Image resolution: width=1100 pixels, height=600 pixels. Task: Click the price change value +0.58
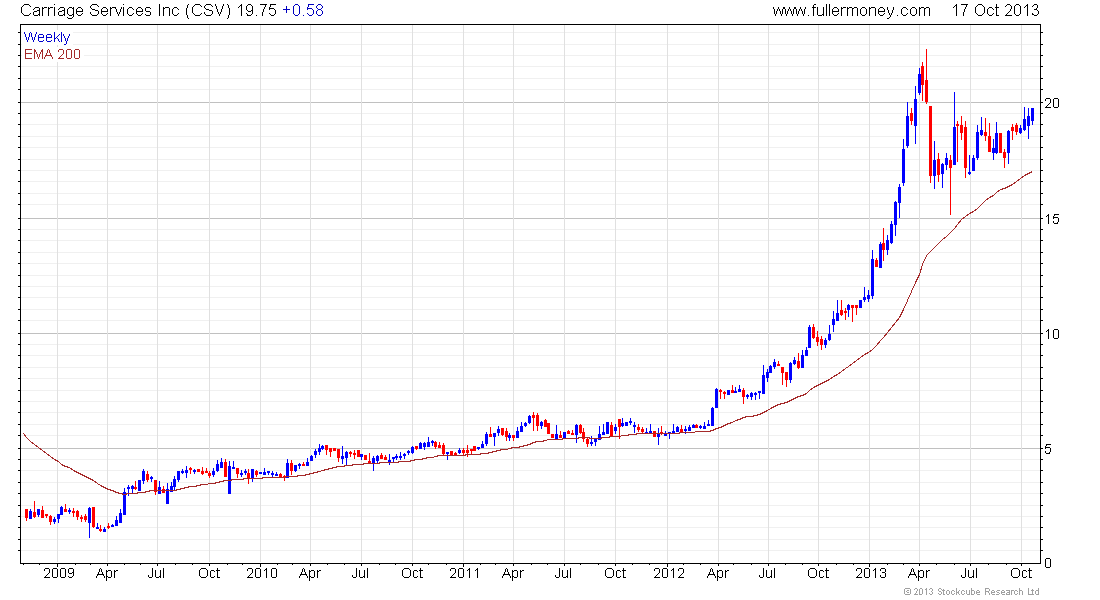(302, 11)
